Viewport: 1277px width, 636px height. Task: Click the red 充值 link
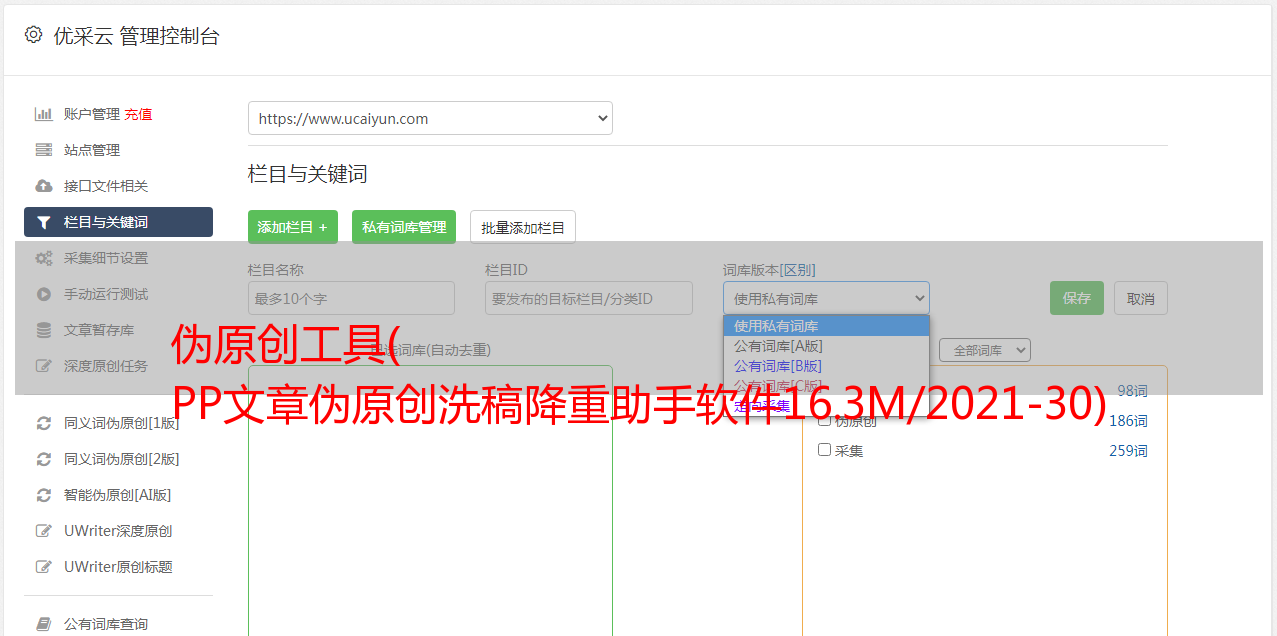[x=138, y=114]
